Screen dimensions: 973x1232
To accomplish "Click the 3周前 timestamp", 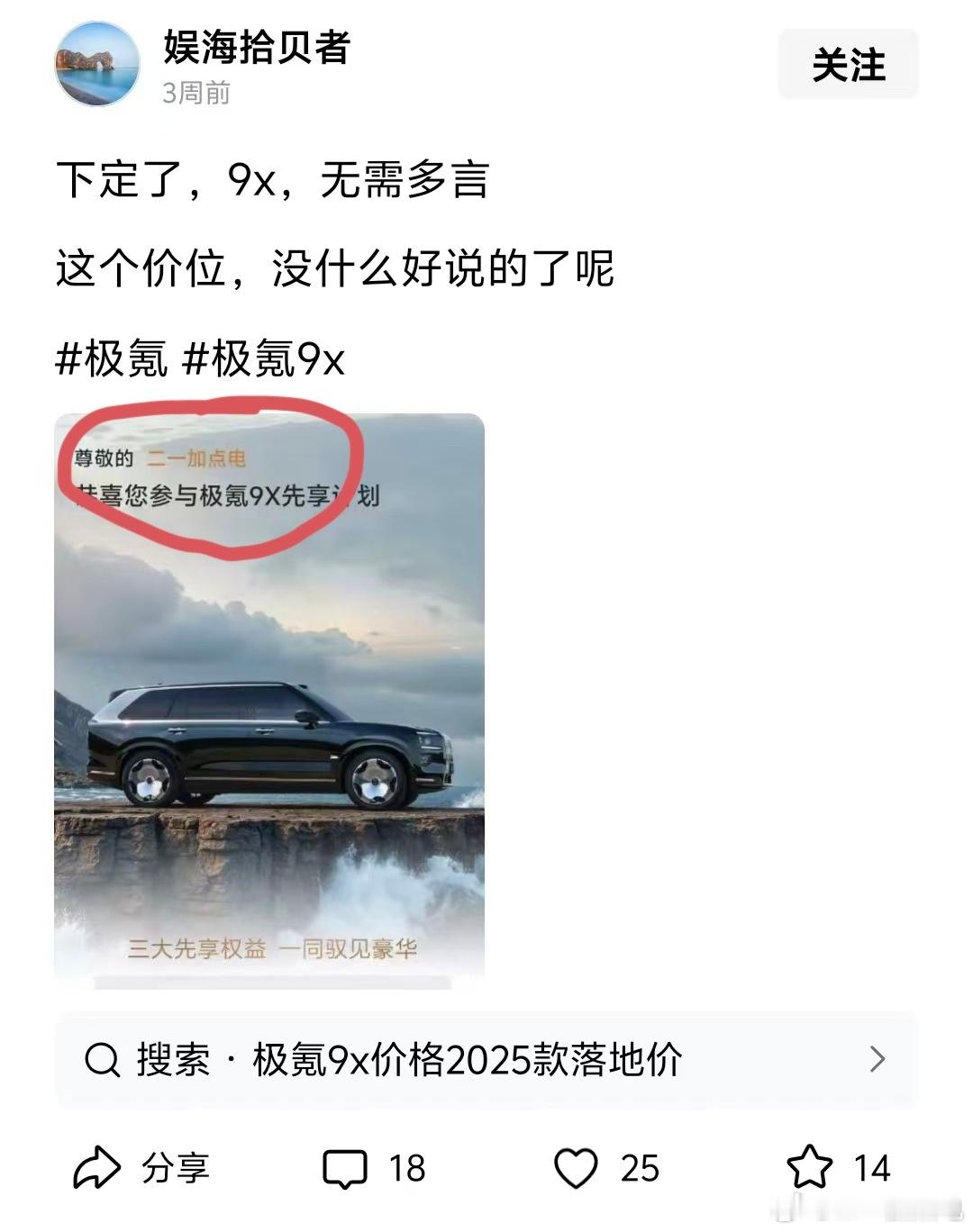I will click(196, 92).
